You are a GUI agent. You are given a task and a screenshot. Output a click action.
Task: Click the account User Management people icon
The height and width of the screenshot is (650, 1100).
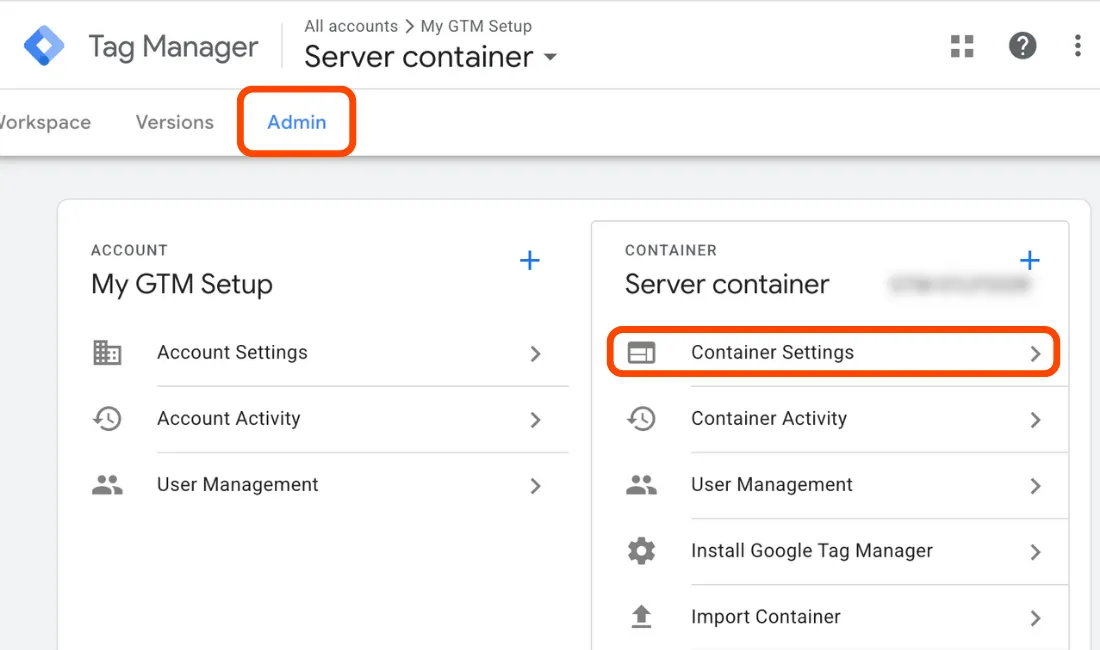[108, 486]
